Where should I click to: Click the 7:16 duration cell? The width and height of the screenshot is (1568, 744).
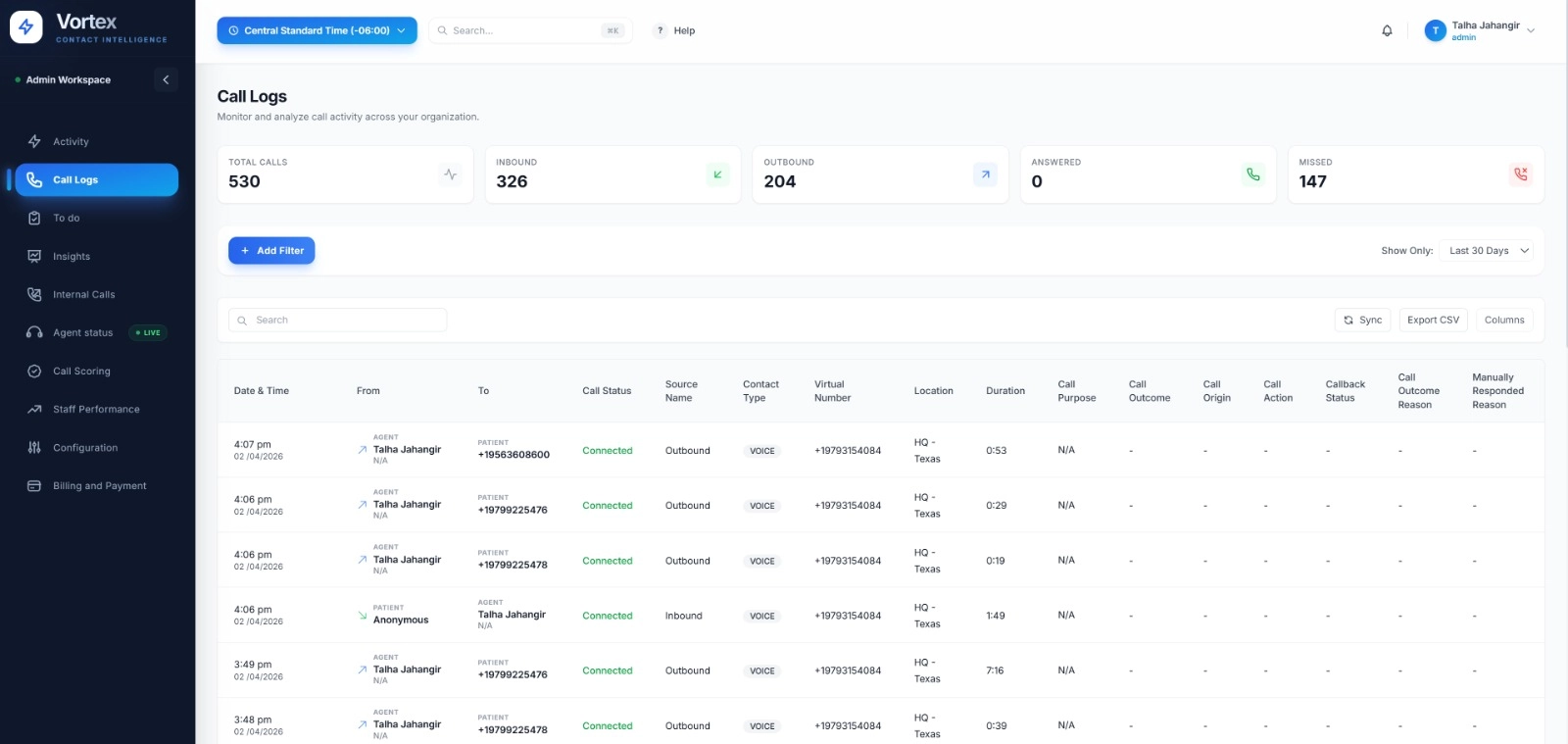(x=995, y=670)
